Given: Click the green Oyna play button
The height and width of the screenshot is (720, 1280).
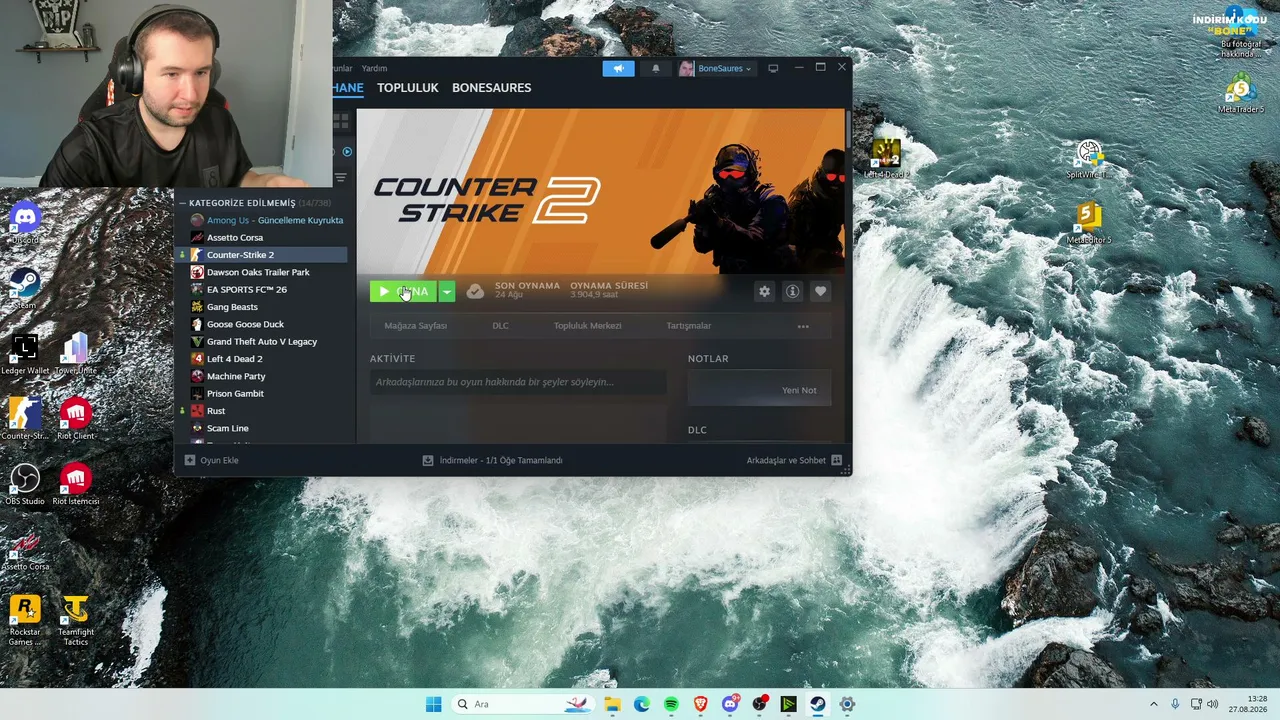Looking at the screenshot, I should click(x=403, y=291).
